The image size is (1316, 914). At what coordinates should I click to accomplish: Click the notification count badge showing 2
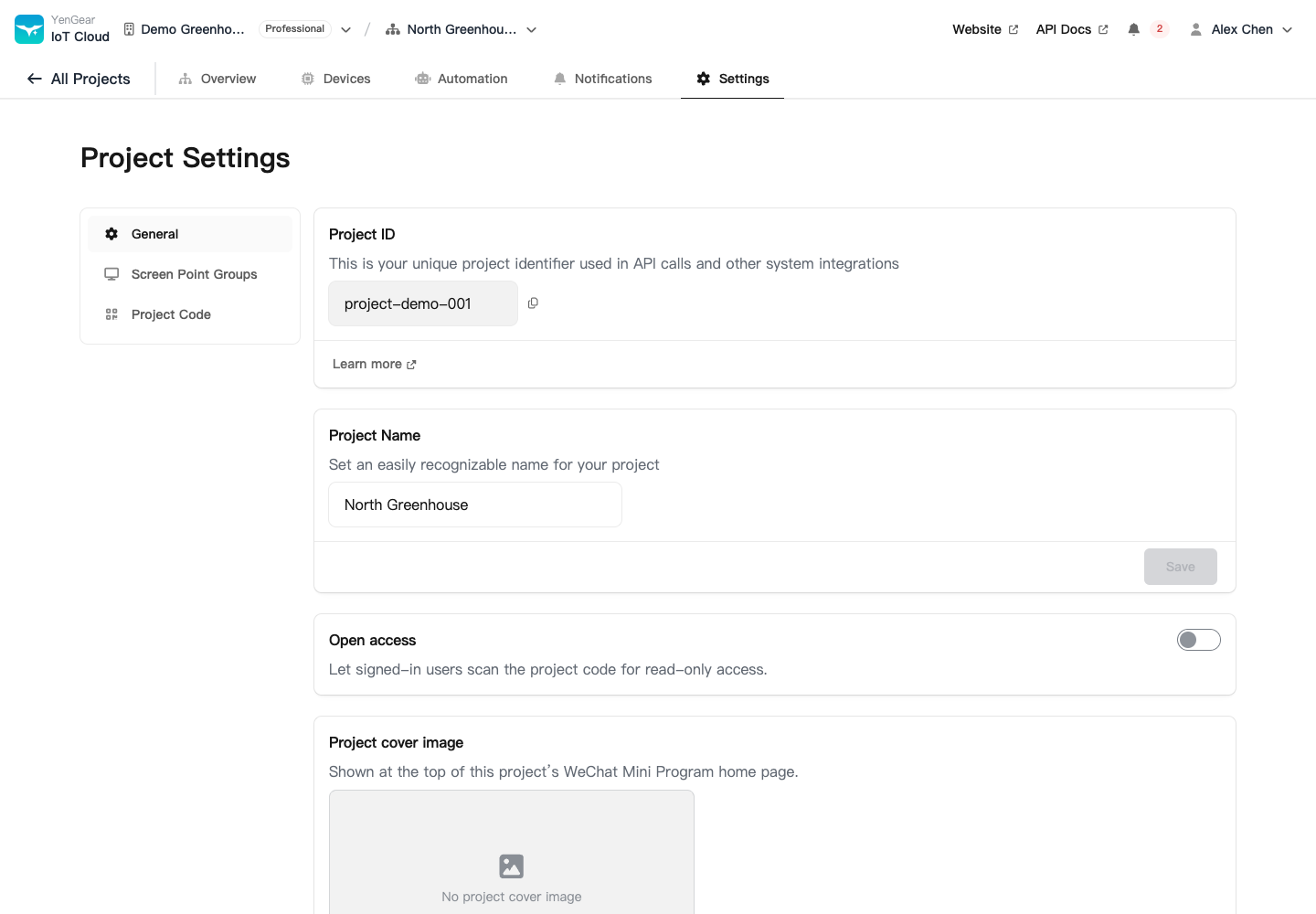click(1160, 29)
